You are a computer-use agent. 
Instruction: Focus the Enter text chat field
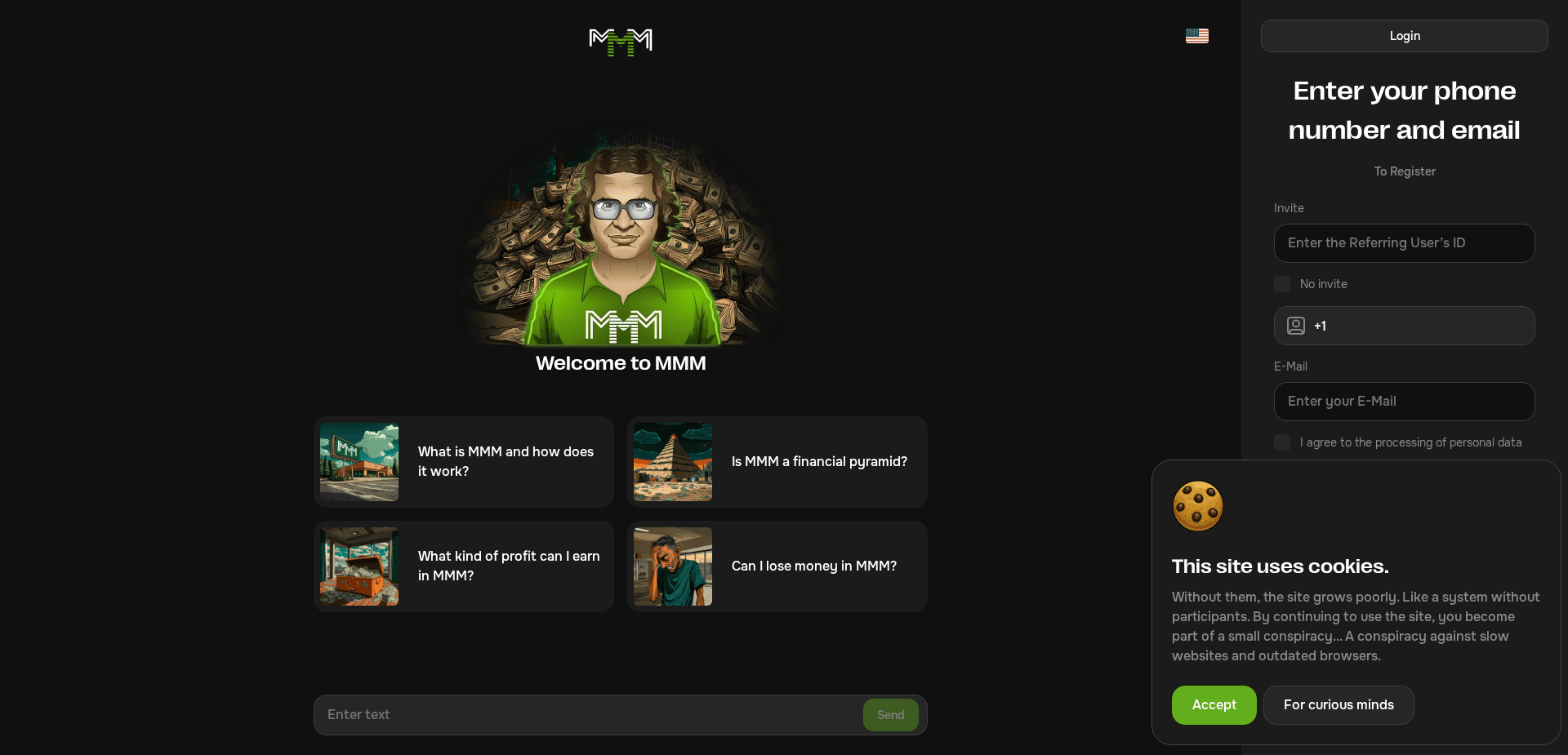(x=588, y=715)
